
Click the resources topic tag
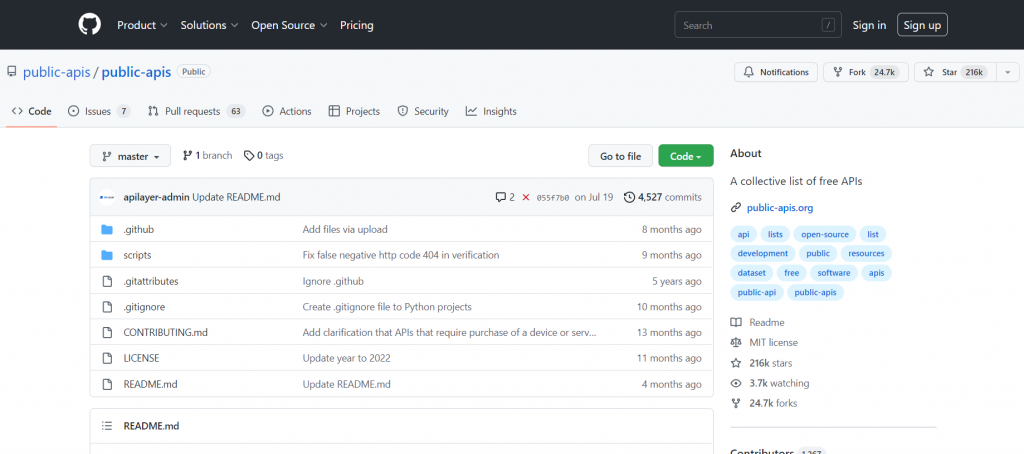[x=866, y=253]
